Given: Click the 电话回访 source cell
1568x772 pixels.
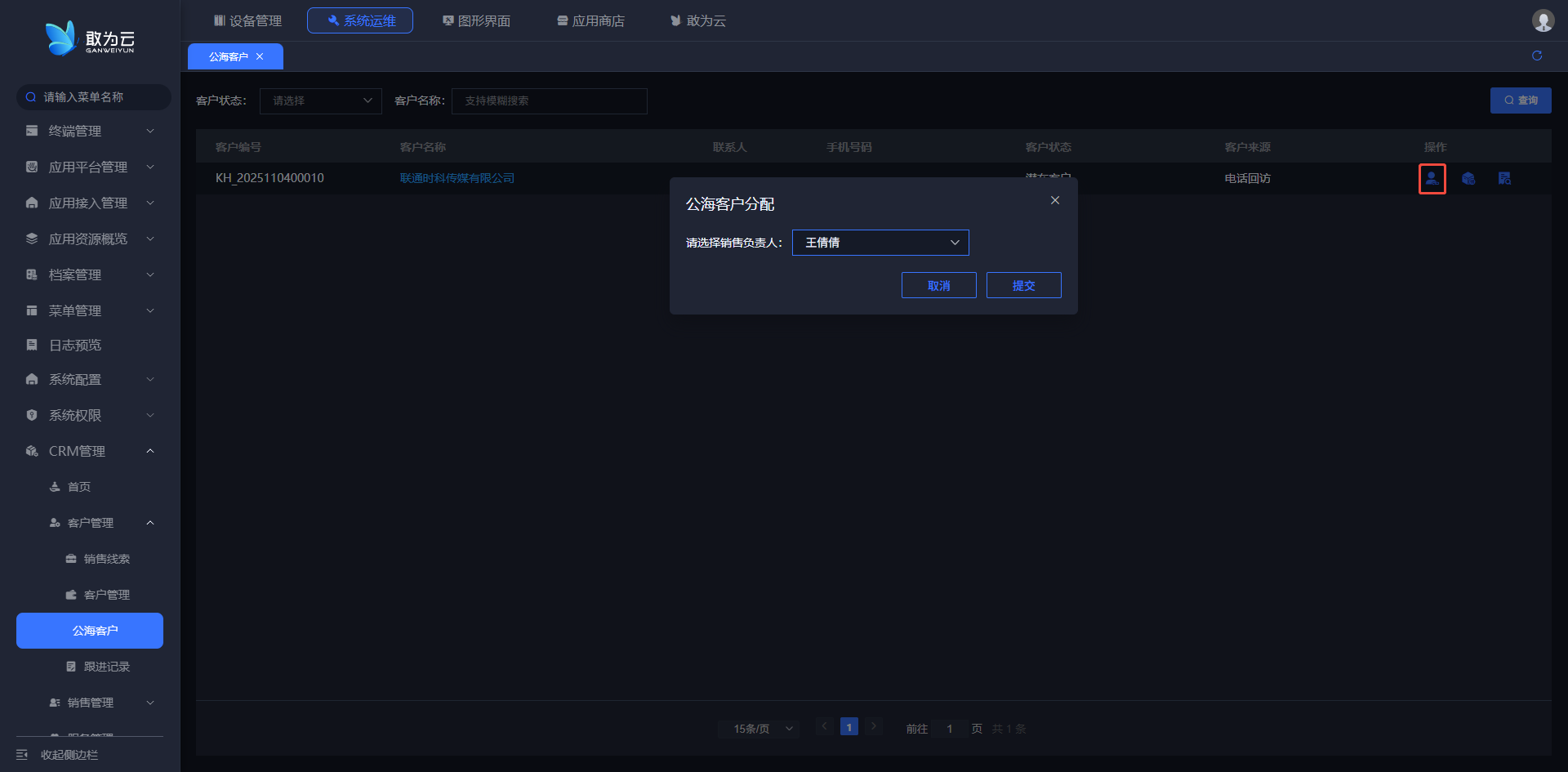Looking at the screenshot, I should 1248,178.
